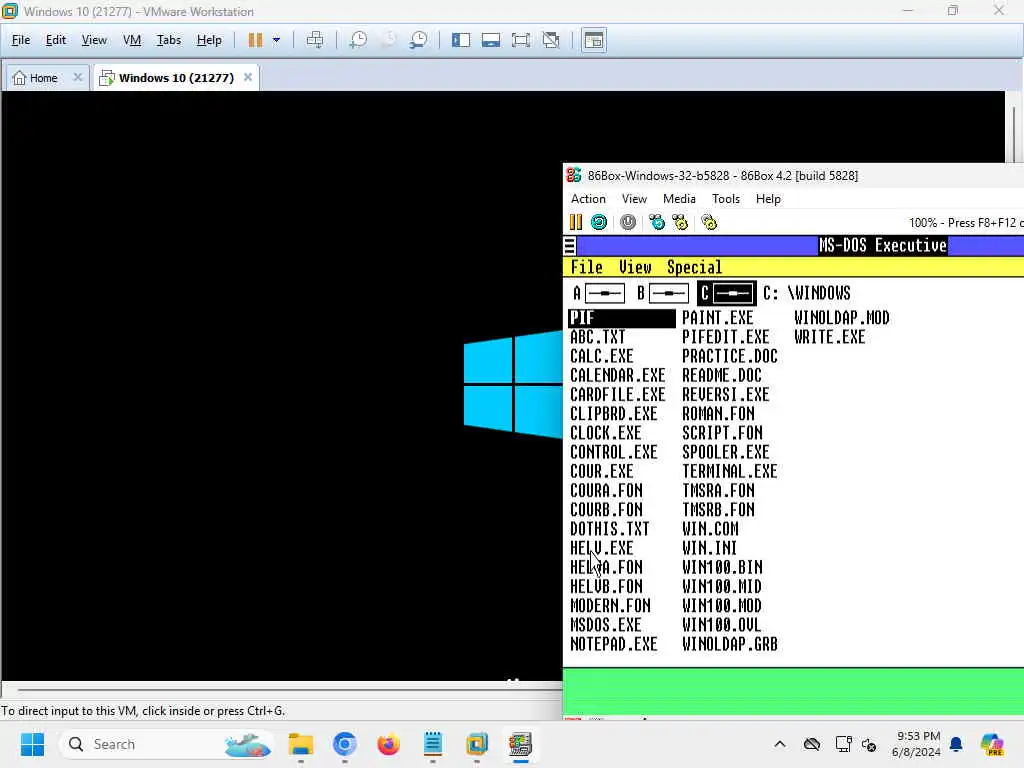Select drive C icon in MS-DOS Executive
The image size is (1024, 768).
(727, 293)
